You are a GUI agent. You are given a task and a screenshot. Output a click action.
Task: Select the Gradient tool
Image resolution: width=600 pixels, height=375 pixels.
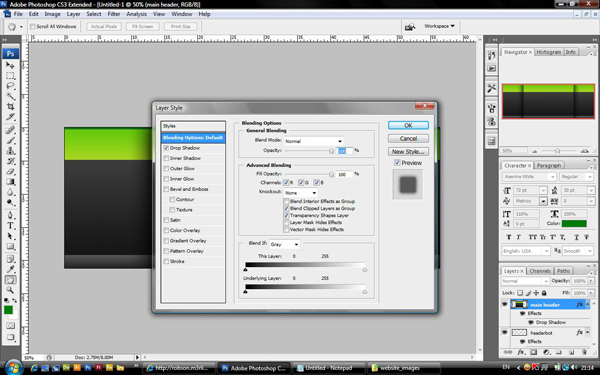10,182
